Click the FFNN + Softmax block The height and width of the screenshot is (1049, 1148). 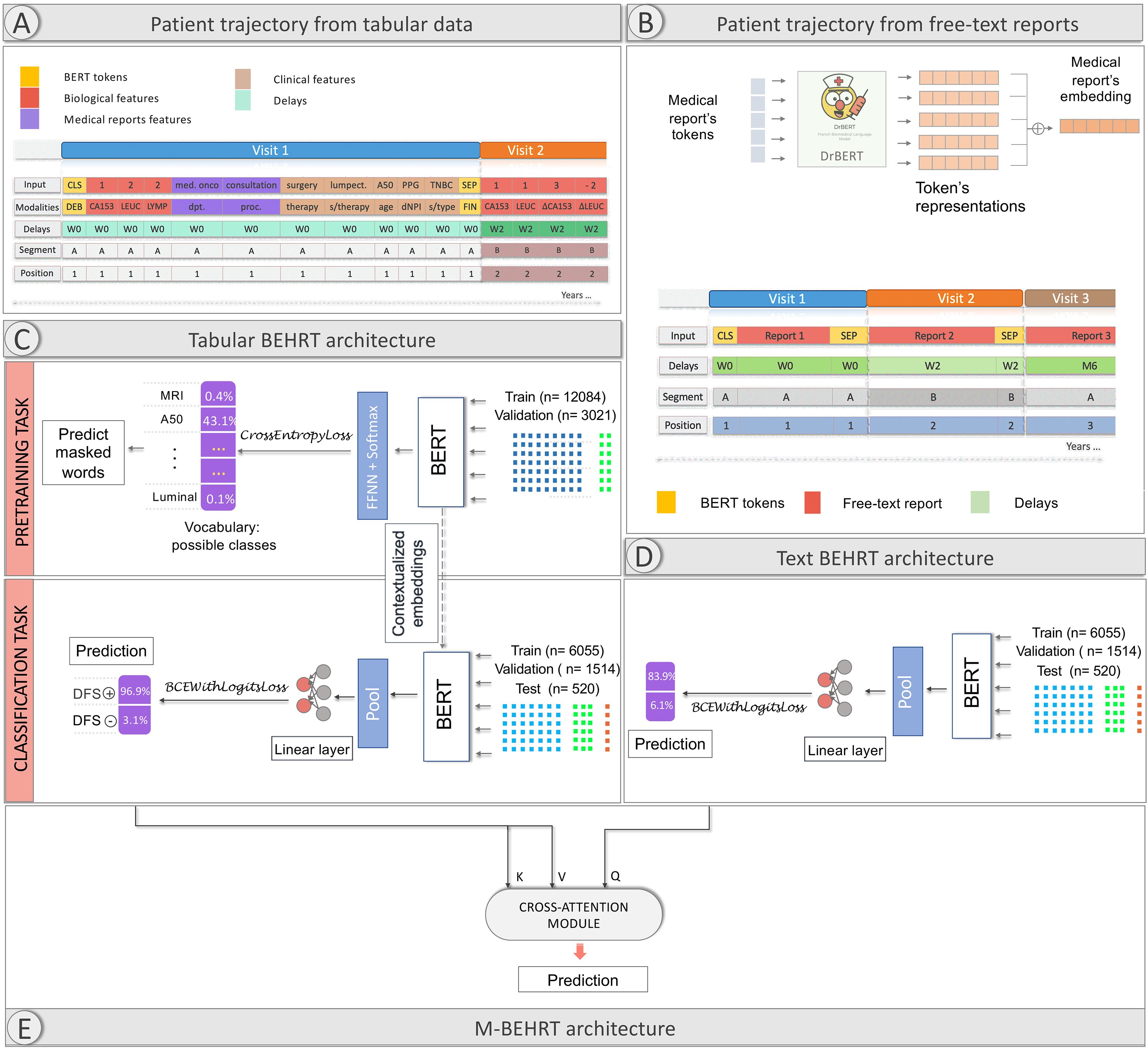[372, 456]
